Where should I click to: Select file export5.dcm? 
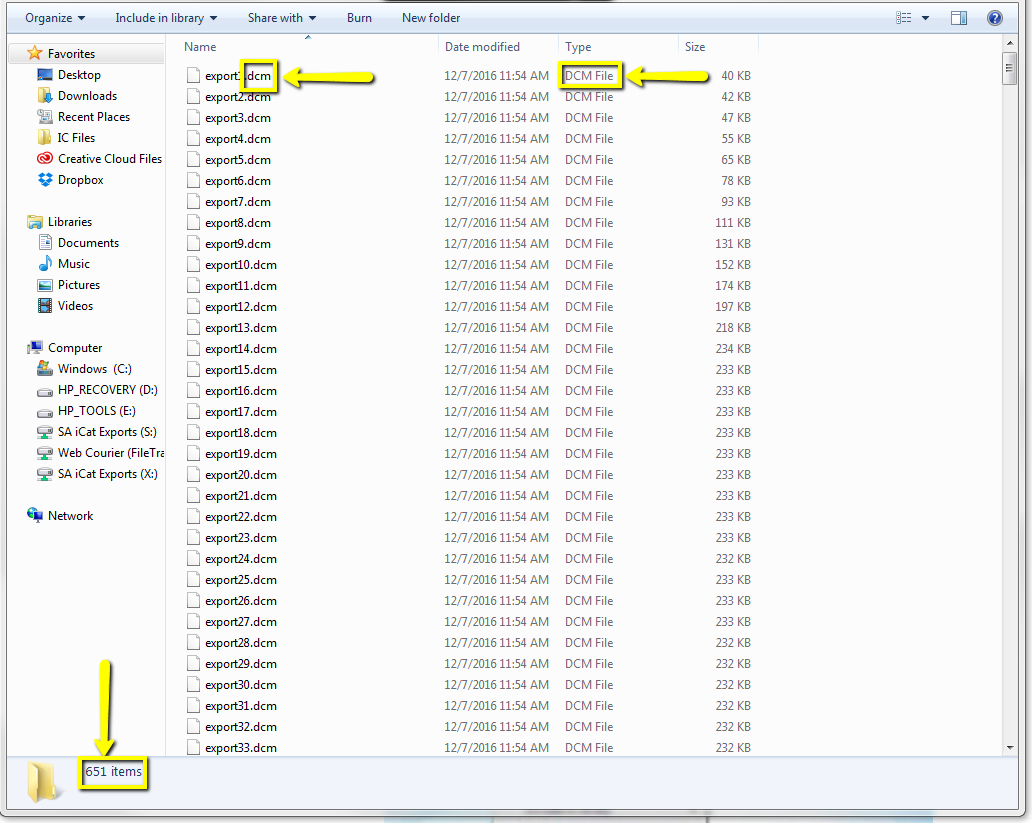pos(238,160)
